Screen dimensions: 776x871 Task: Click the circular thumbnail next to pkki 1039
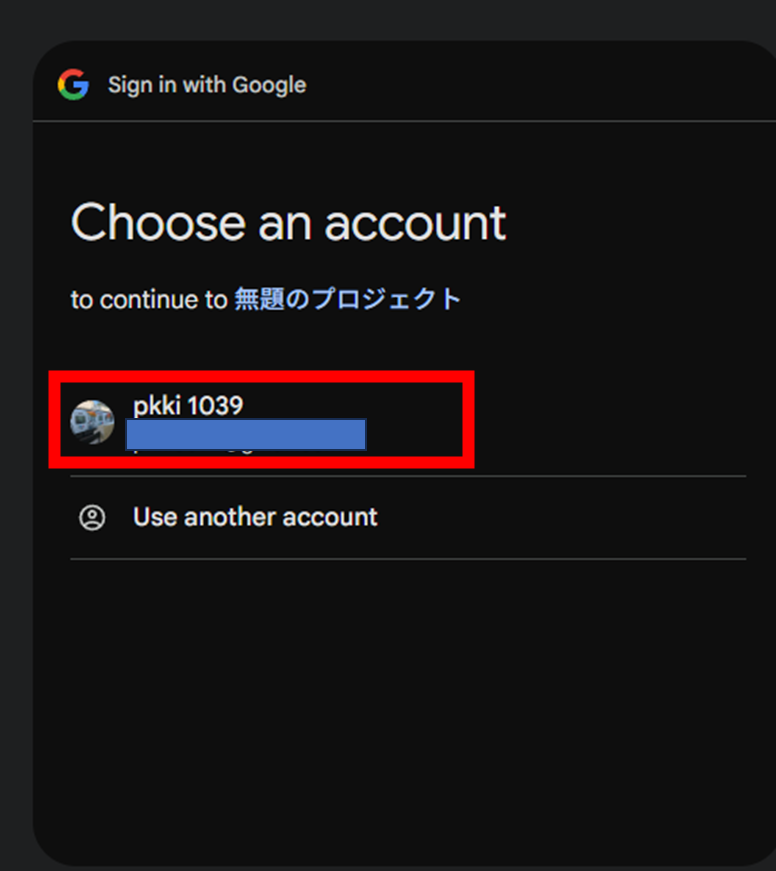coord(91,420)
